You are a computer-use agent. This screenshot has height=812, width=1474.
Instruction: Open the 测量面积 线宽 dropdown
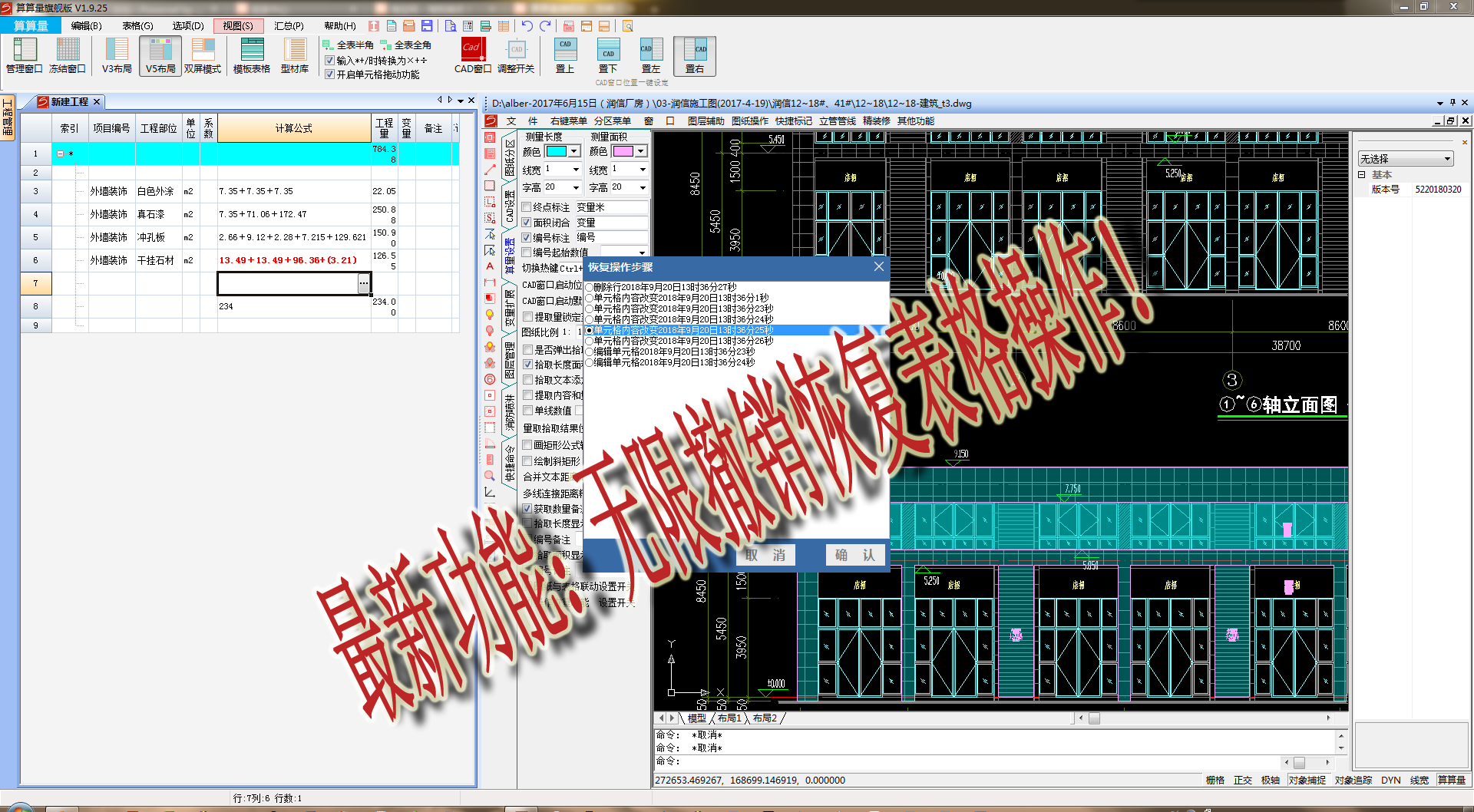(x=643, y=169)
